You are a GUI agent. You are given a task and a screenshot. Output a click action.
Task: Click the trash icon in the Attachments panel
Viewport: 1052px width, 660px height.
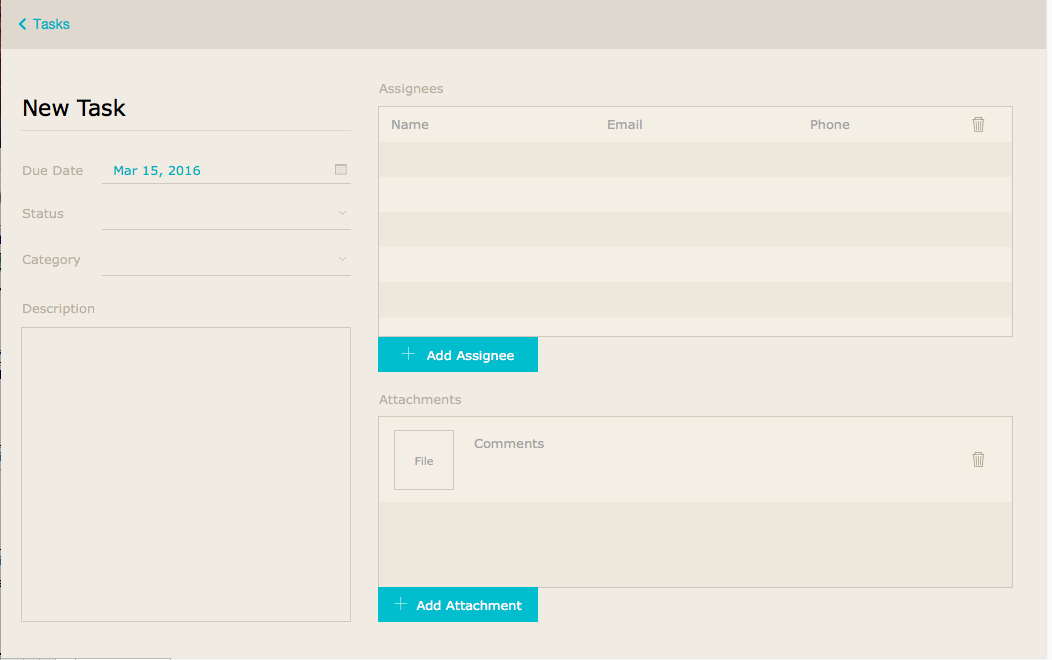978,459
